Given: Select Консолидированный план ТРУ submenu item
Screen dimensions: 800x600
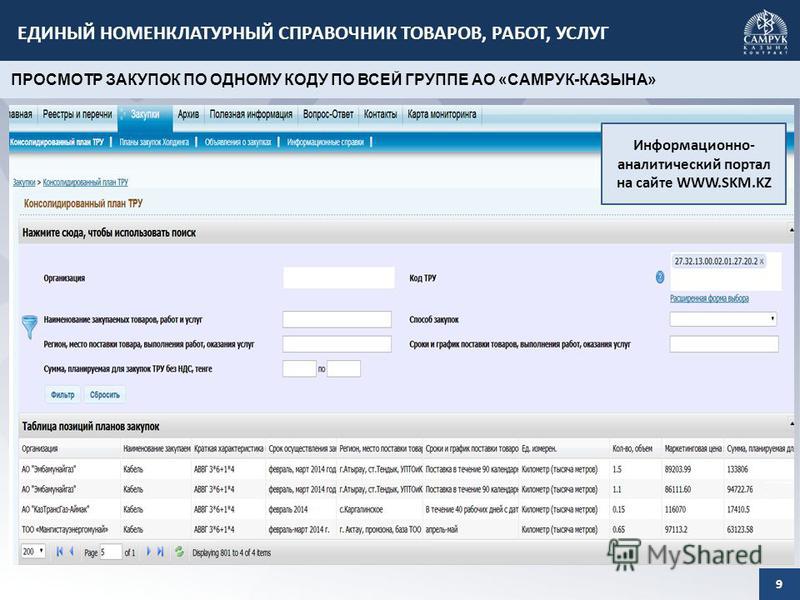Looking at the screenshot, I should point(57,142).
